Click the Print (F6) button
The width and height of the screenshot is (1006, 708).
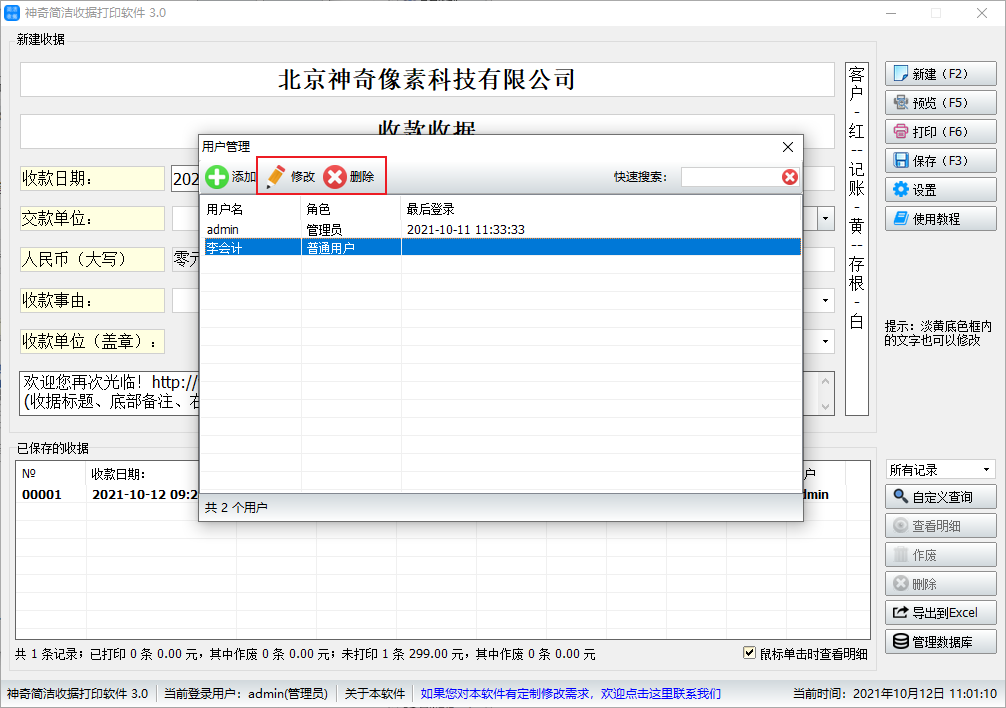point(940,132)
